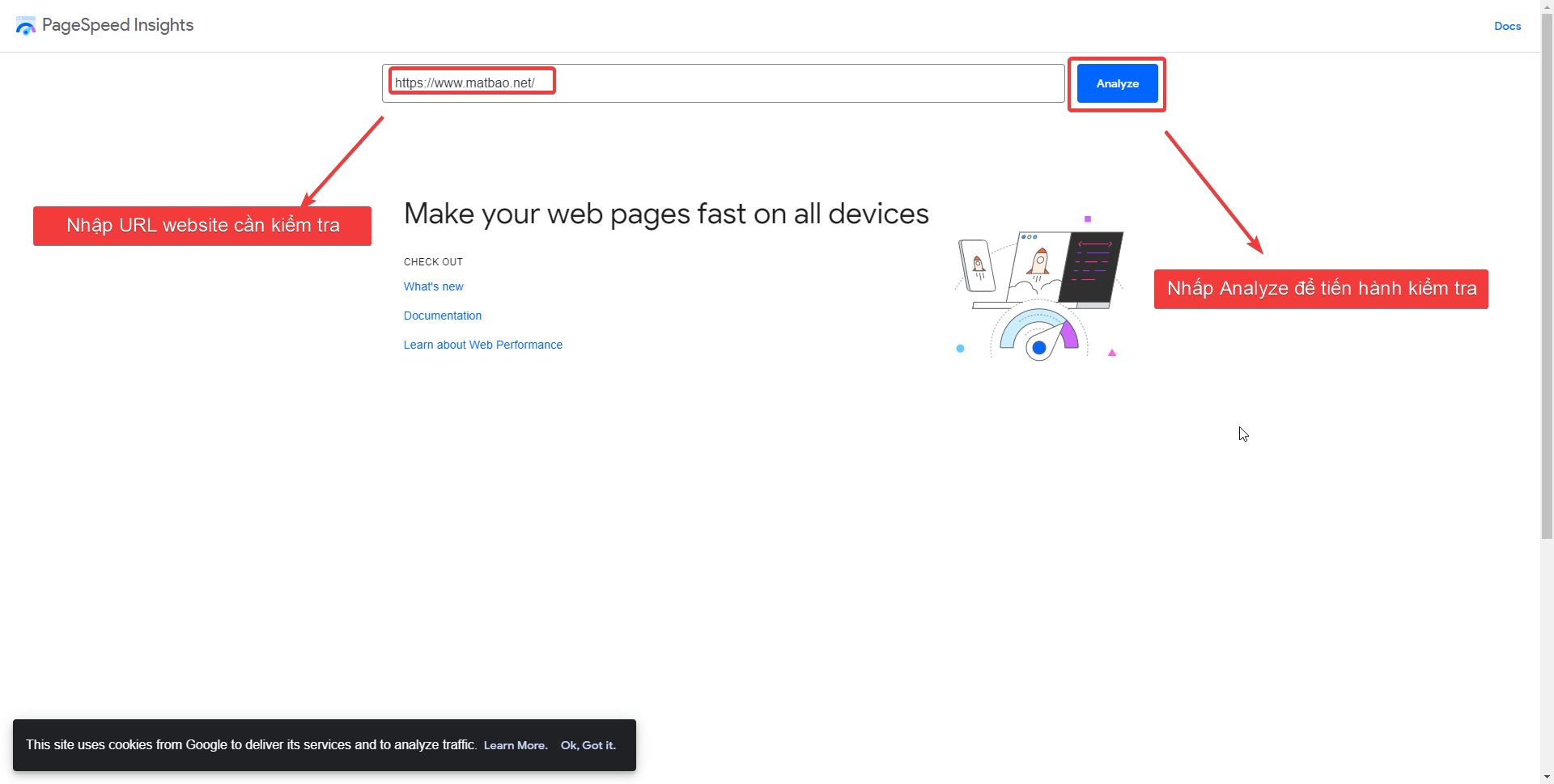Open the Docs link

1507,26
